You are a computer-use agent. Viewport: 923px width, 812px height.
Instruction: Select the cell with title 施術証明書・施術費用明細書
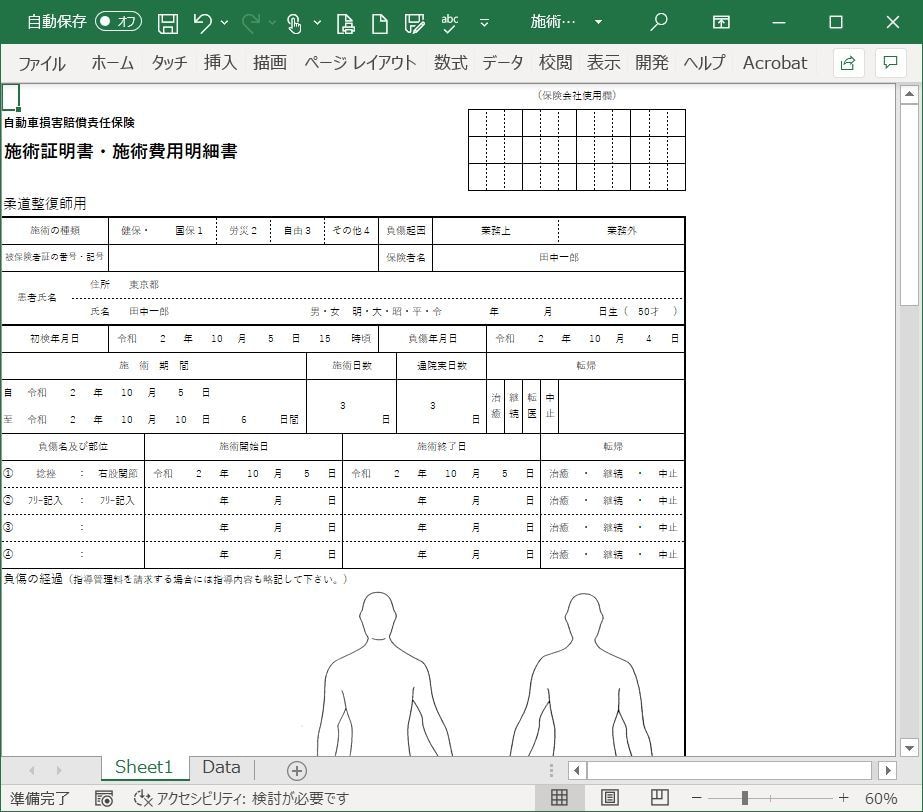pyautogui.click(x=121, y=151)
